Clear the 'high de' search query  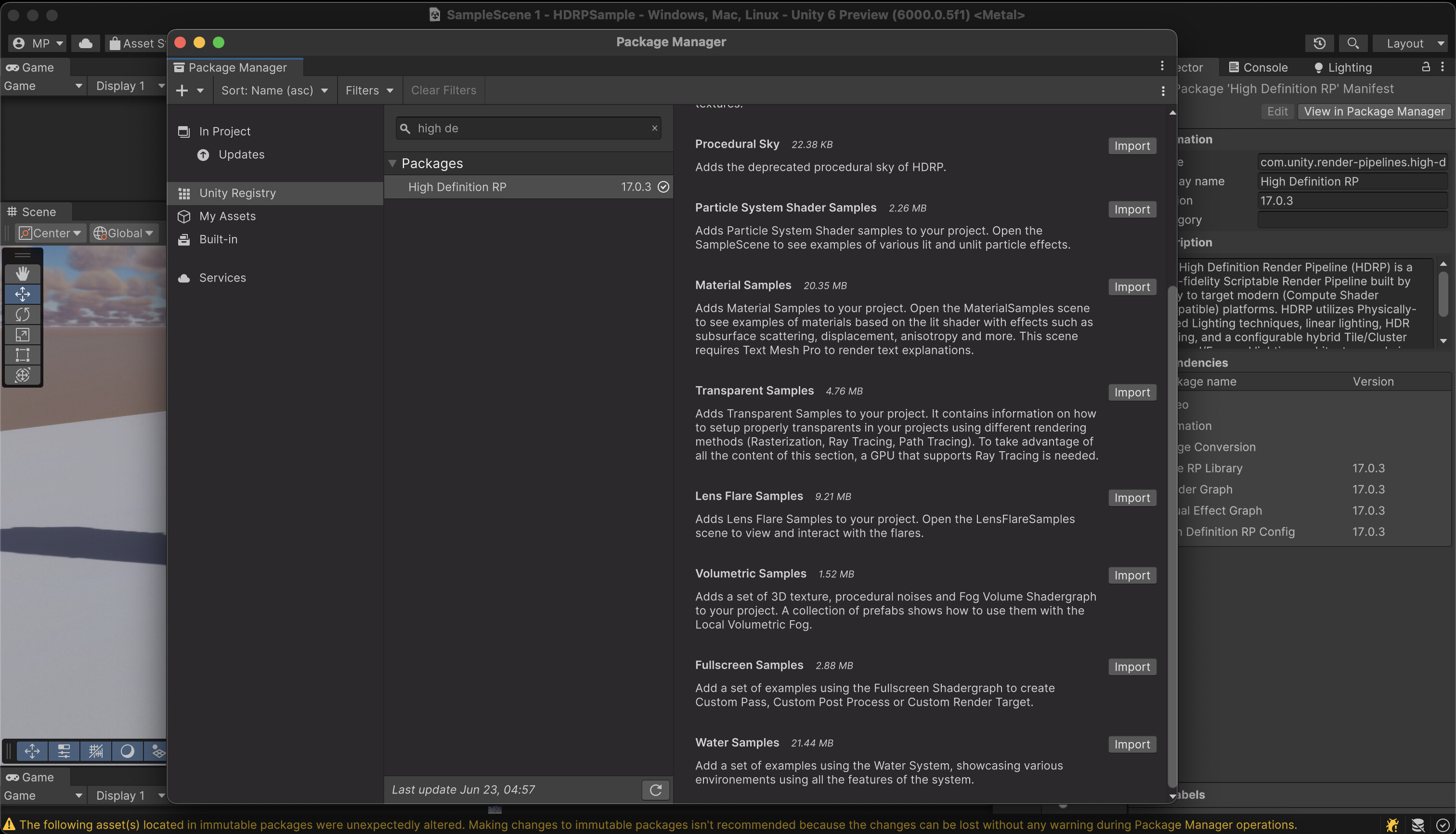click(x=654, y=128)
